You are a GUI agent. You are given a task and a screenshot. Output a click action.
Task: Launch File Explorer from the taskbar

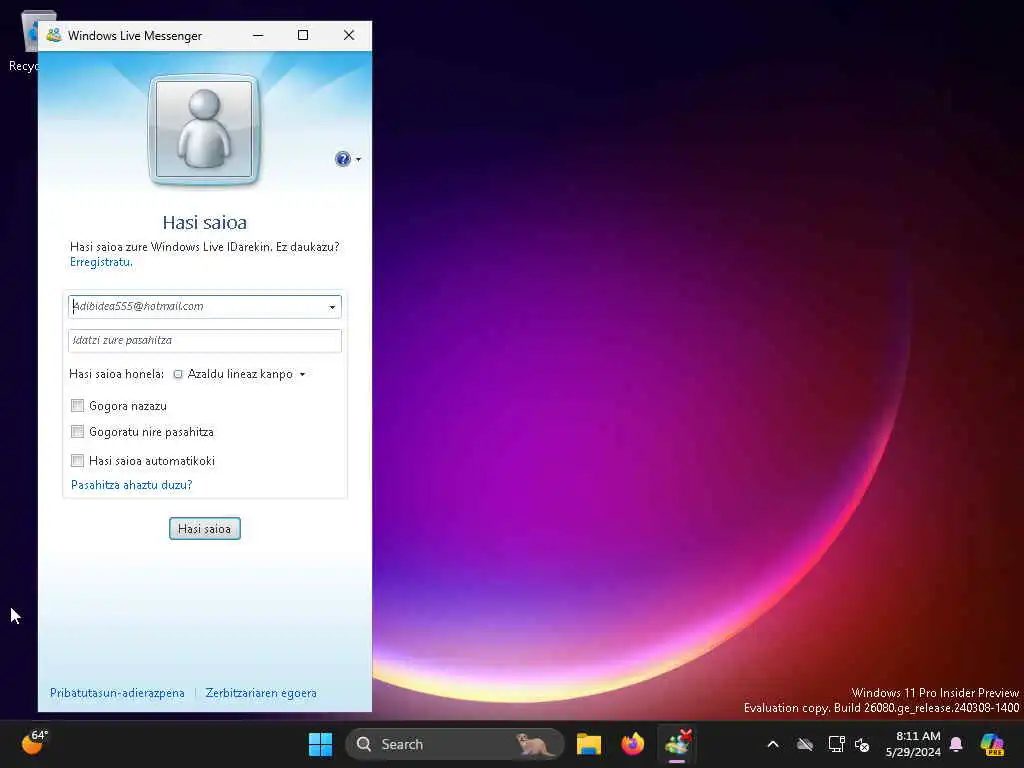coord(588,744)
